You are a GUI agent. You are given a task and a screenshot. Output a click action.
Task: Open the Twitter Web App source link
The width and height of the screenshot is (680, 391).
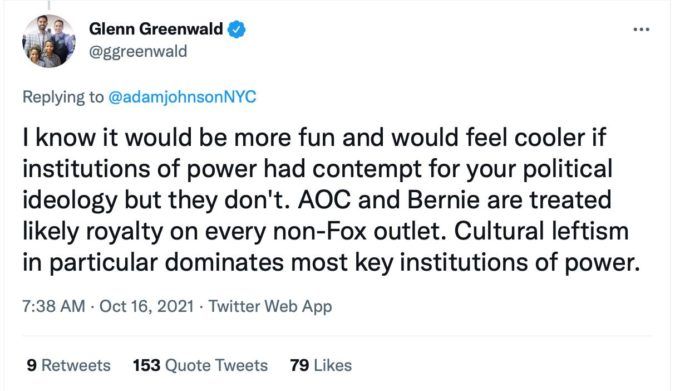(270, 306)
